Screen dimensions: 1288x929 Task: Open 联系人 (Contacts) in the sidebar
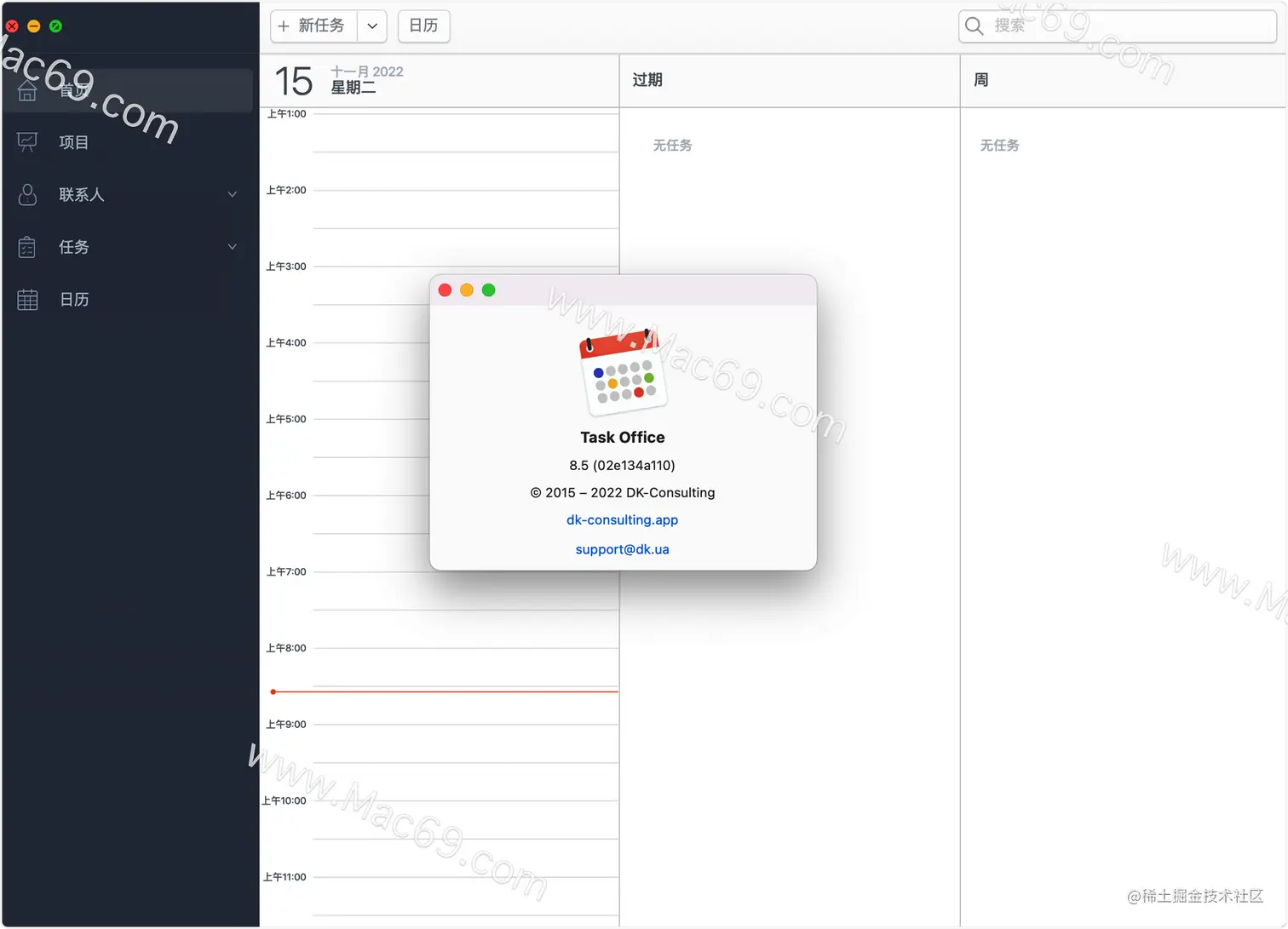click(129, 195)
